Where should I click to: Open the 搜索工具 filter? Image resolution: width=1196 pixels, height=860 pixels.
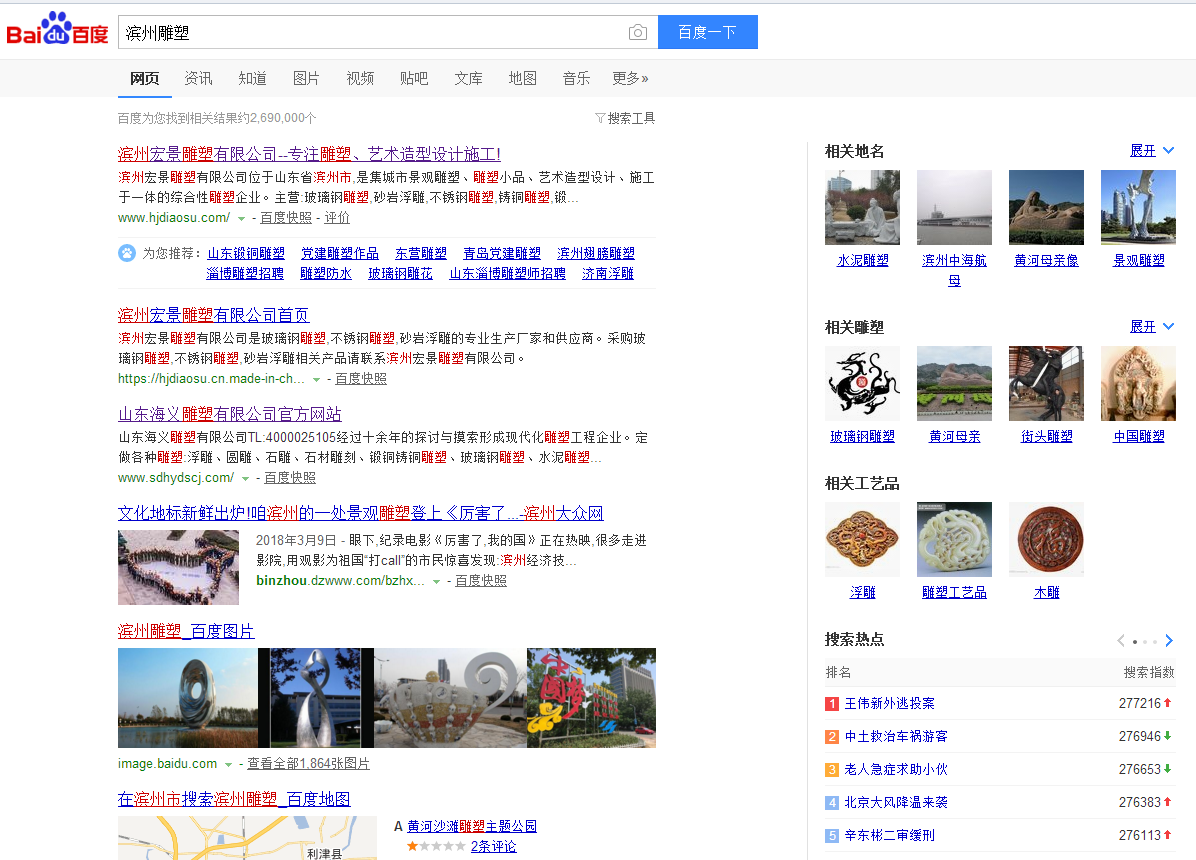pos(625,118)
